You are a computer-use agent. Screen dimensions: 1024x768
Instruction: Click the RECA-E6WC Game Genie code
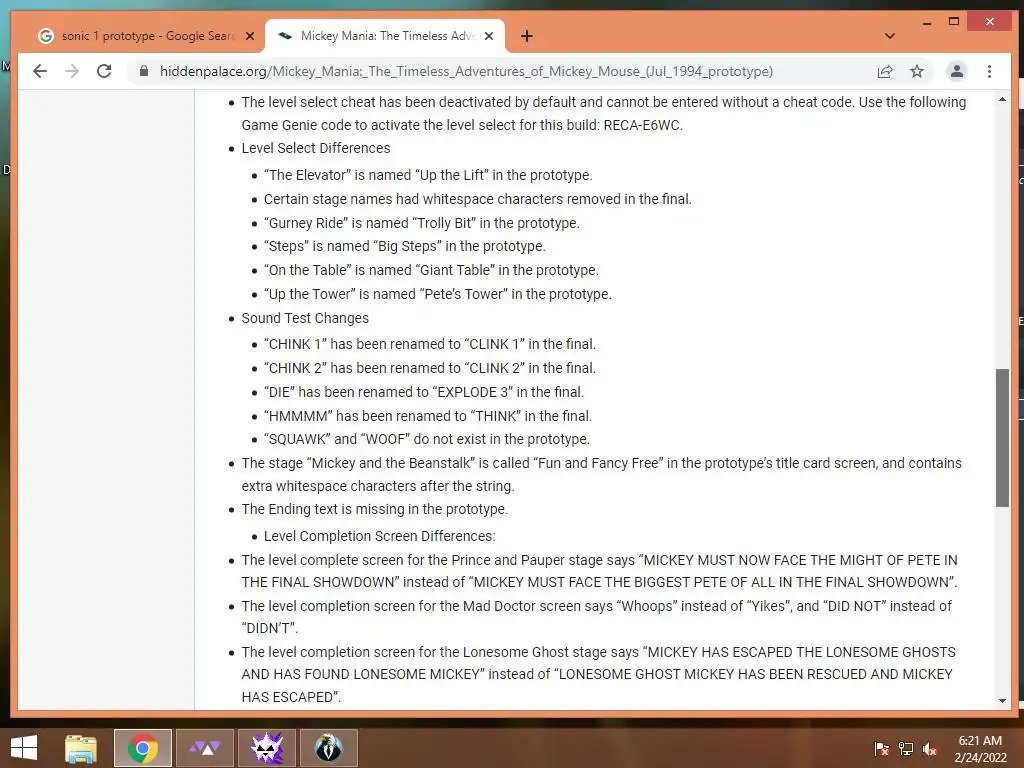tap(643, 125)
